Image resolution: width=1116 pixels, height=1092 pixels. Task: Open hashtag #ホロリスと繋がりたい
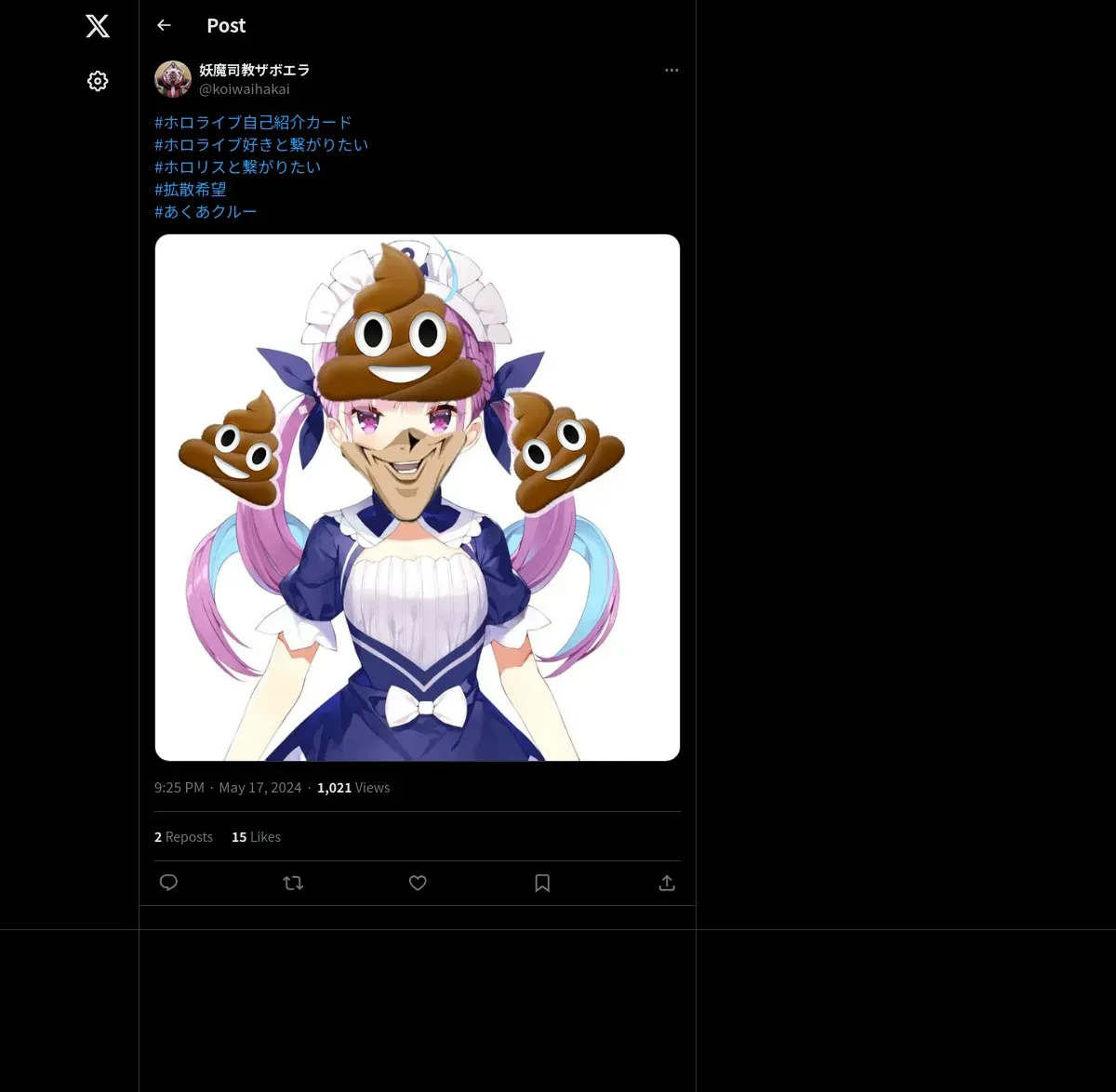[238, 167]
